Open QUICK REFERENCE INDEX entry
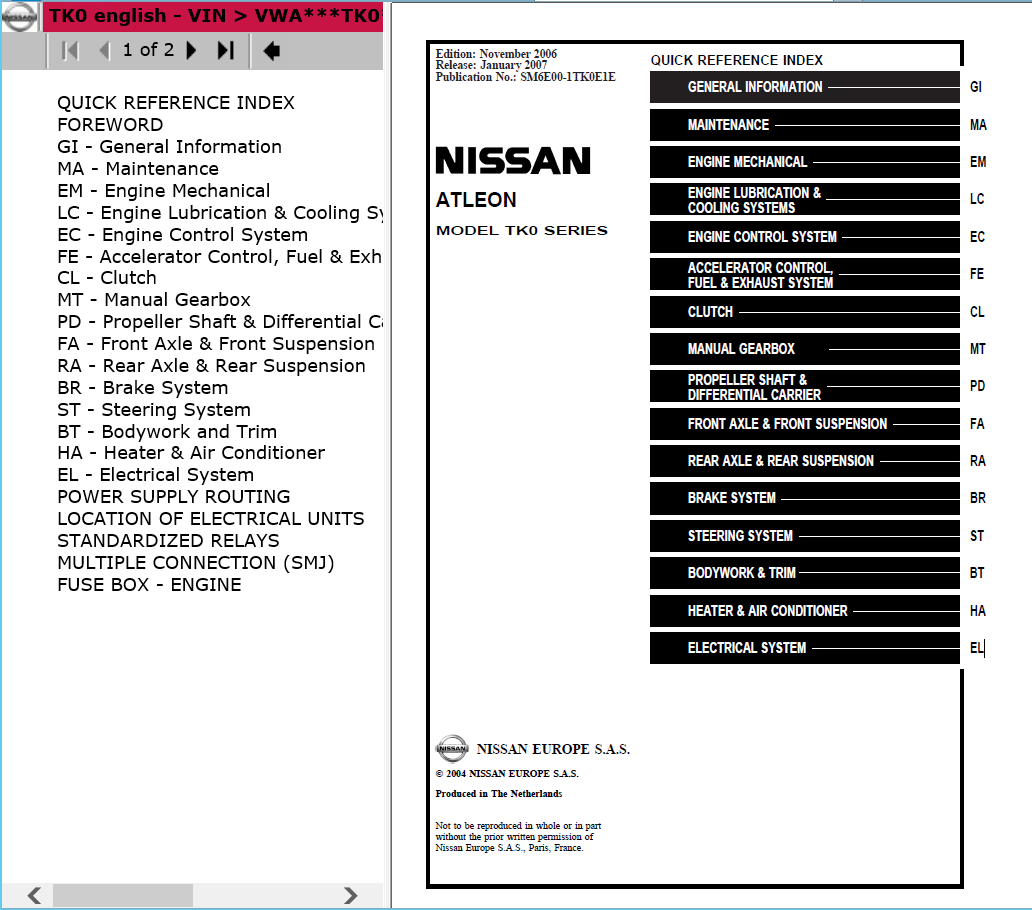This screenshot has height=910, width=1032. pyautogui.click(x=176, y=103)
